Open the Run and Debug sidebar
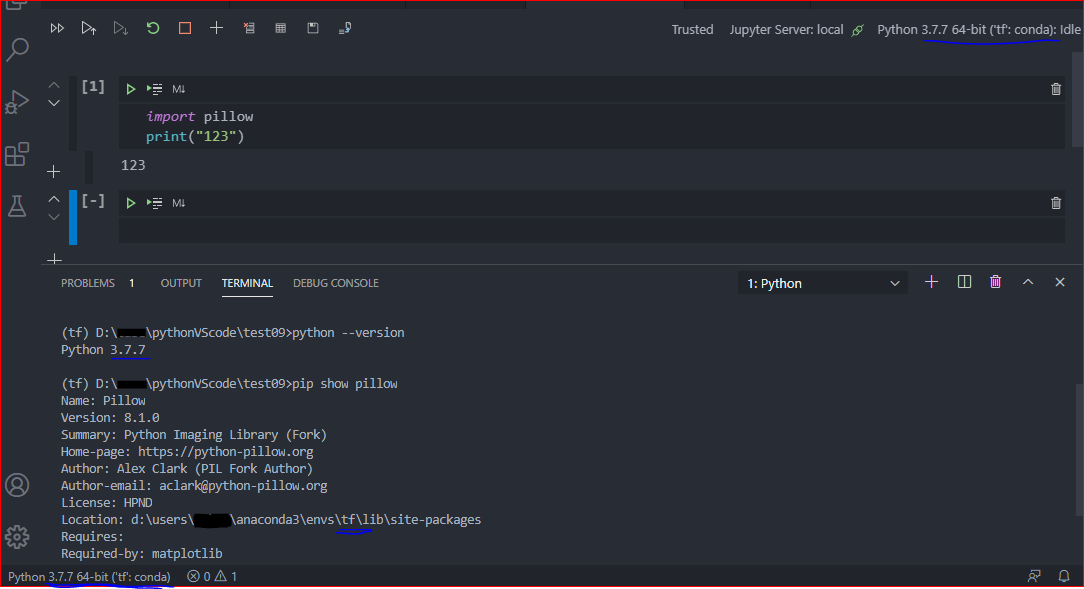This screenshot has width=1084, height=589. click(17, 101)
